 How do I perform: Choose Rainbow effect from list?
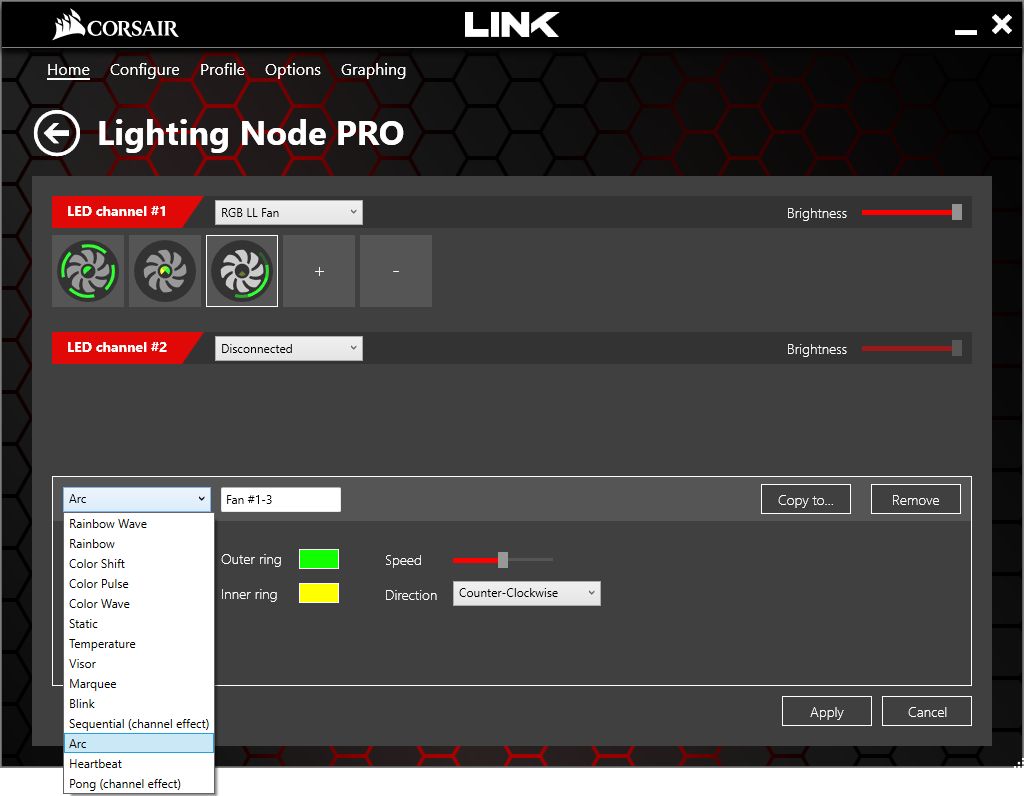tap(139, 544)
